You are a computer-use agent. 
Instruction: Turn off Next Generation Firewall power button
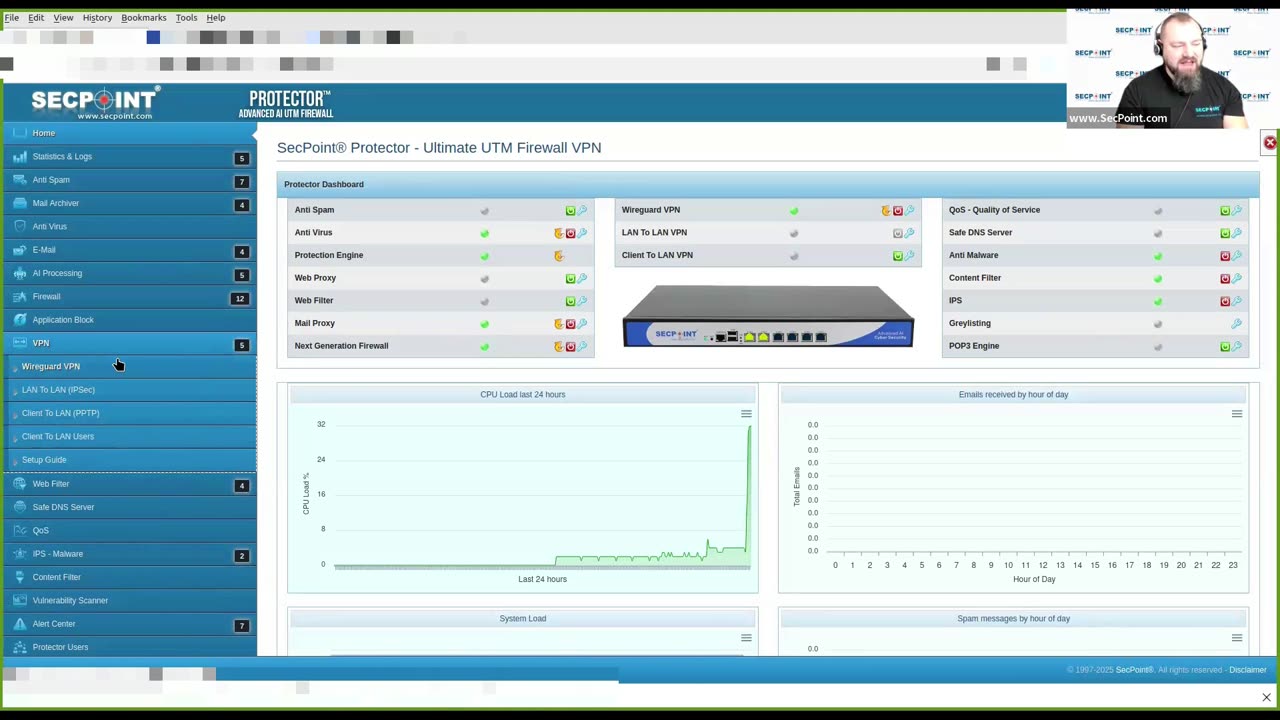[571, 346]
